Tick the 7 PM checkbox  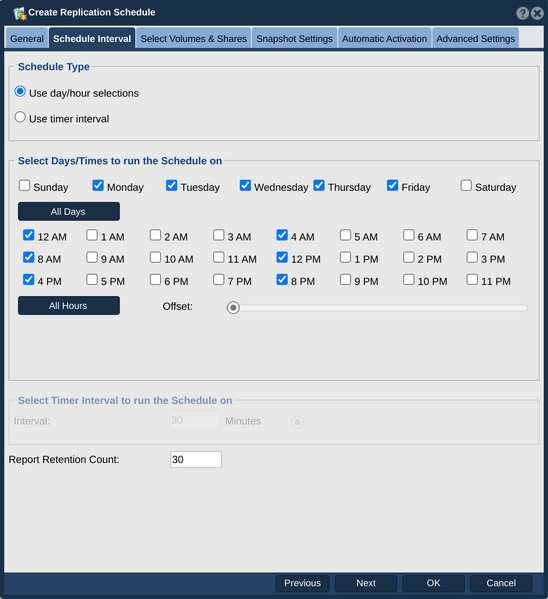tap(219, 280)
